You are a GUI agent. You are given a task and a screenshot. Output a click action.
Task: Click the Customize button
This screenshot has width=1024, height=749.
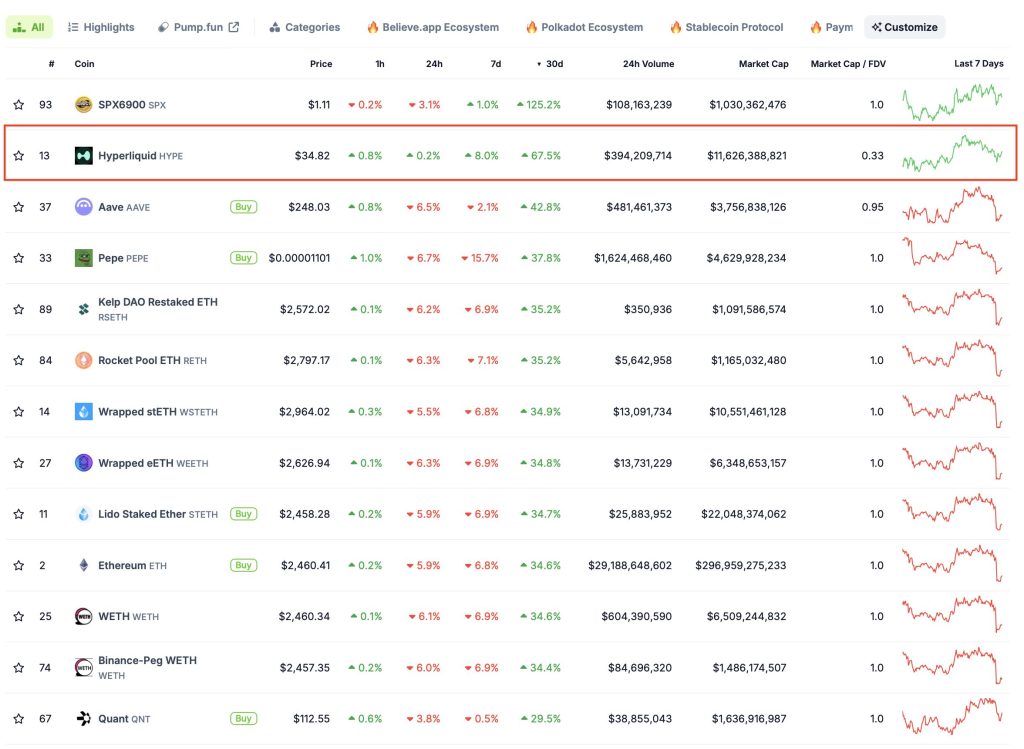(x=904, y=27)
